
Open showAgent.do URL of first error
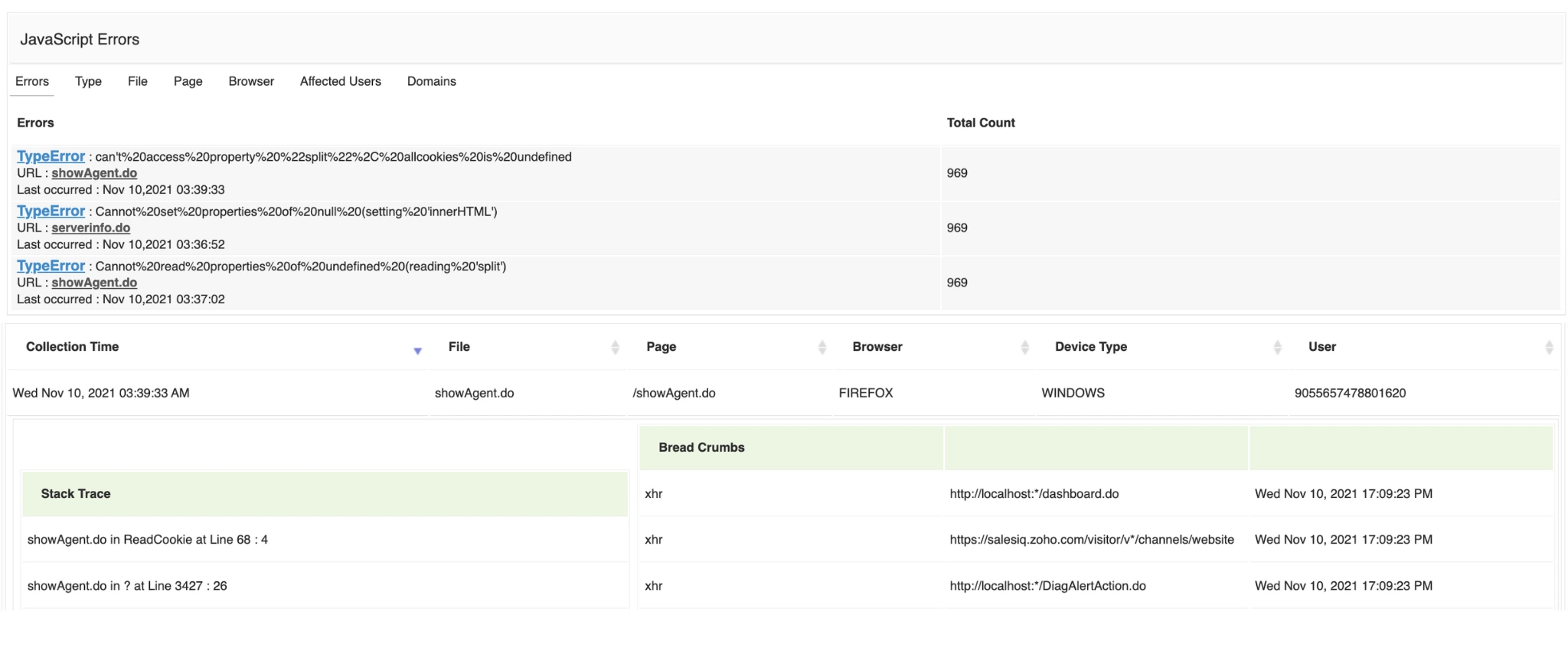pyautogui.click(x=94, y=173)
